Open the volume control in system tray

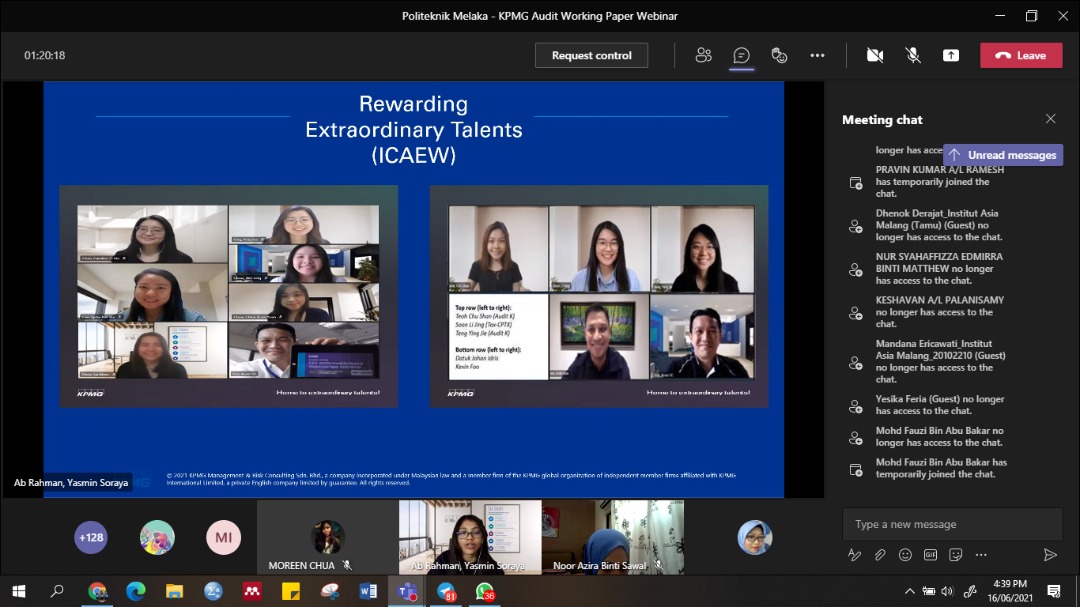(948, 591)
